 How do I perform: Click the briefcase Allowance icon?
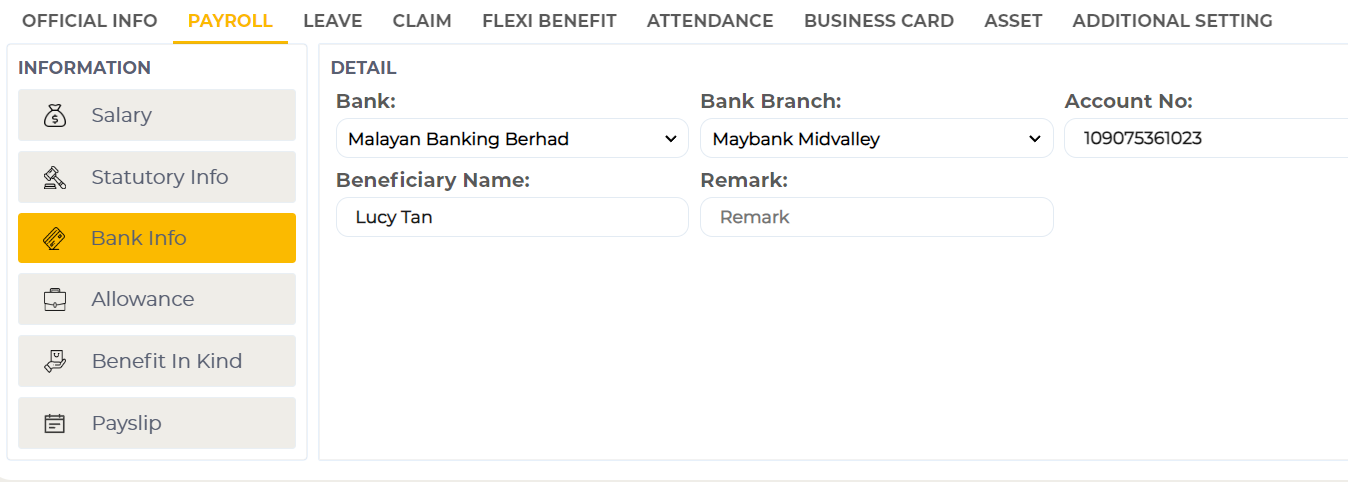(55, 299)
